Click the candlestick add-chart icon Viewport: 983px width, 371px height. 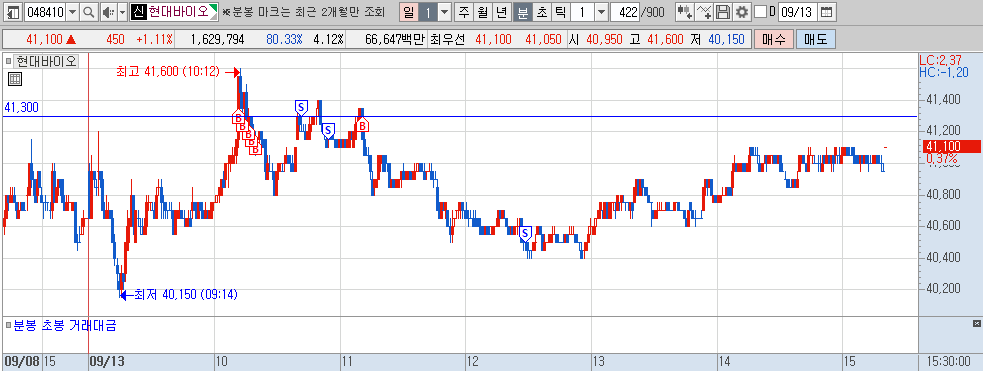pyautogui.click(x=685, y=12)
